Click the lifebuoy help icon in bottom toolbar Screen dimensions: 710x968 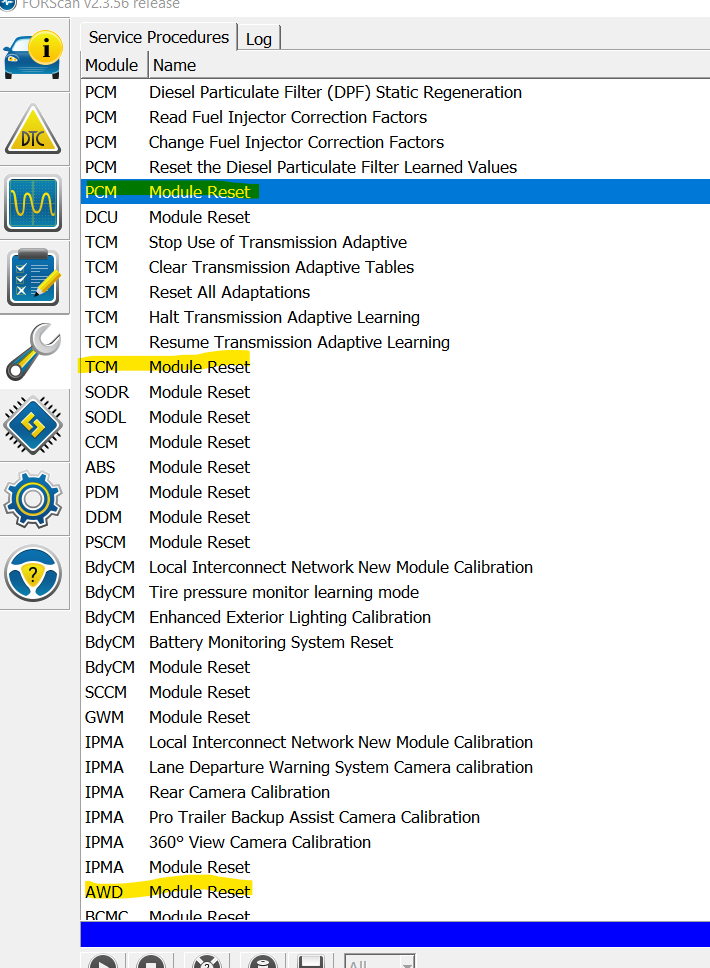207,961
